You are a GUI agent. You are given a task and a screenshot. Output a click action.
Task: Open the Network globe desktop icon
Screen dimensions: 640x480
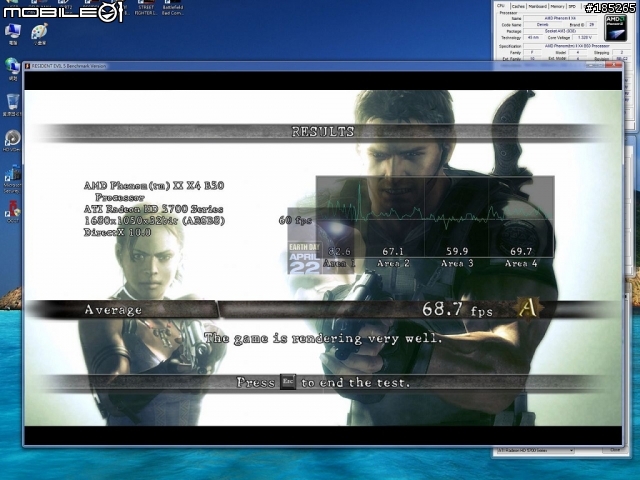12,67
